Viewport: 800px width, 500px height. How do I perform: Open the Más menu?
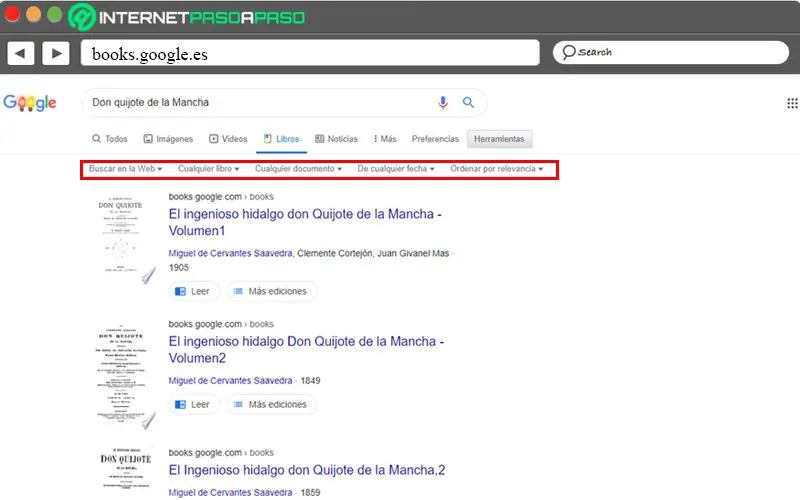(x=385, y=139)
